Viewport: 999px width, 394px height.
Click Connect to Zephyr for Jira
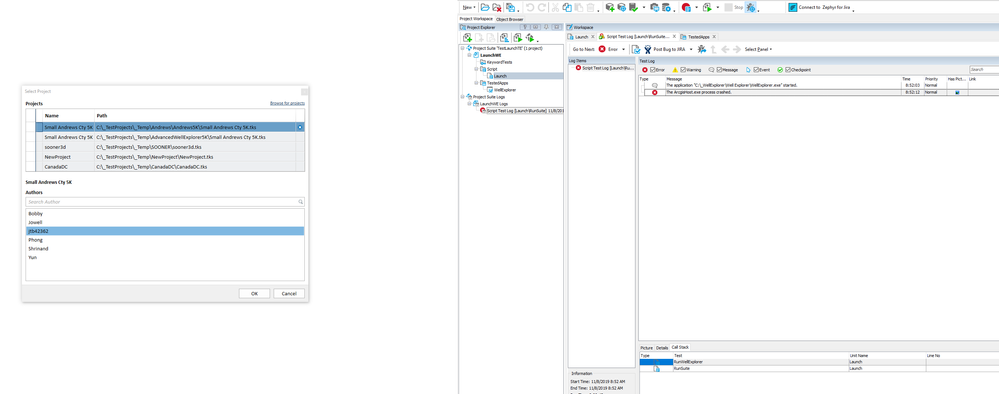819,8
